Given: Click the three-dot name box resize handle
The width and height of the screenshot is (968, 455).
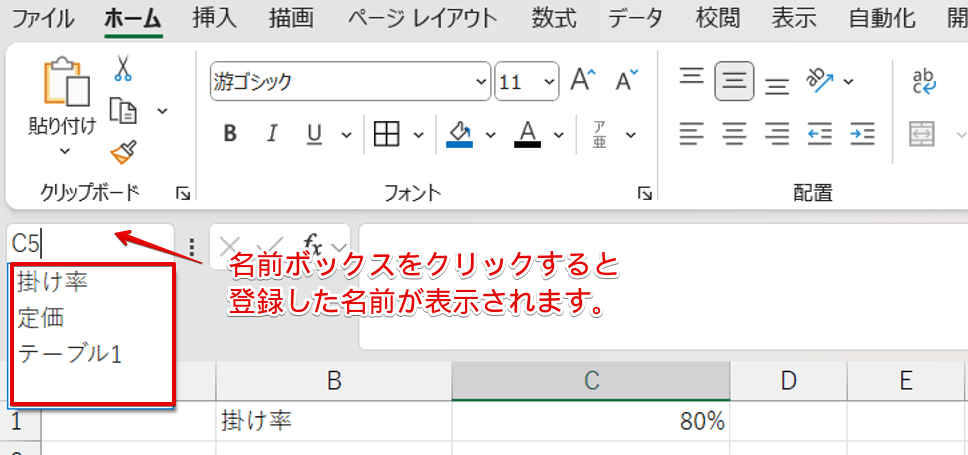Looking at the screenshot, I should [x=192, y=246].
